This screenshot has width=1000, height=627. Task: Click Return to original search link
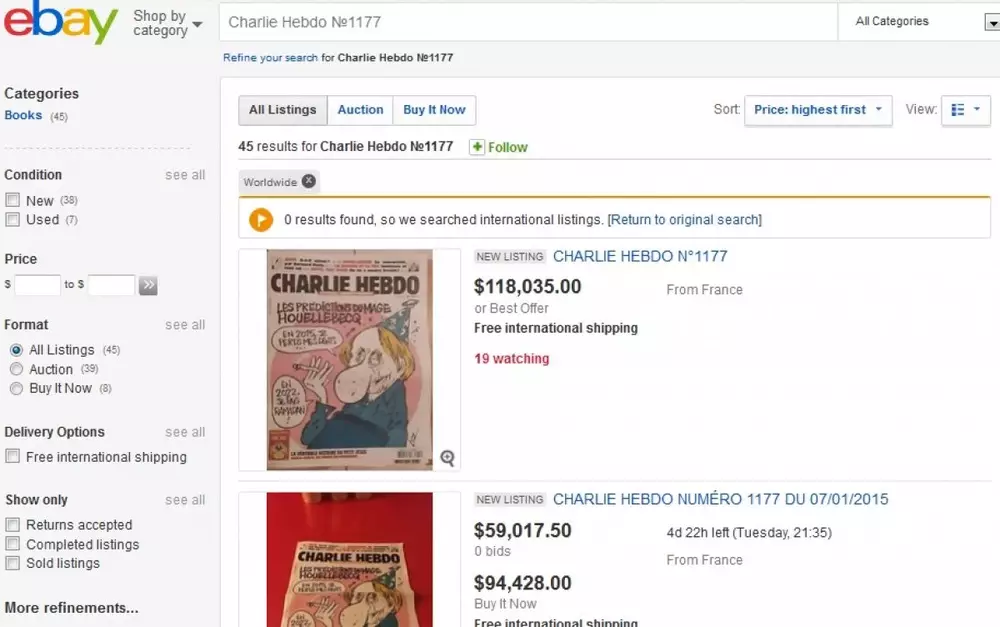684,219
